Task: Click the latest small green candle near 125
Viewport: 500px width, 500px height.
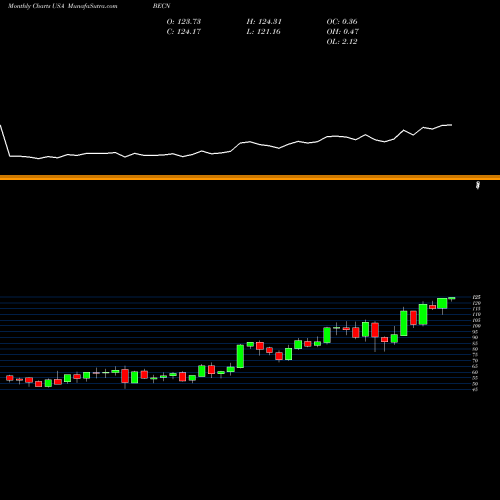Action: 452,298
